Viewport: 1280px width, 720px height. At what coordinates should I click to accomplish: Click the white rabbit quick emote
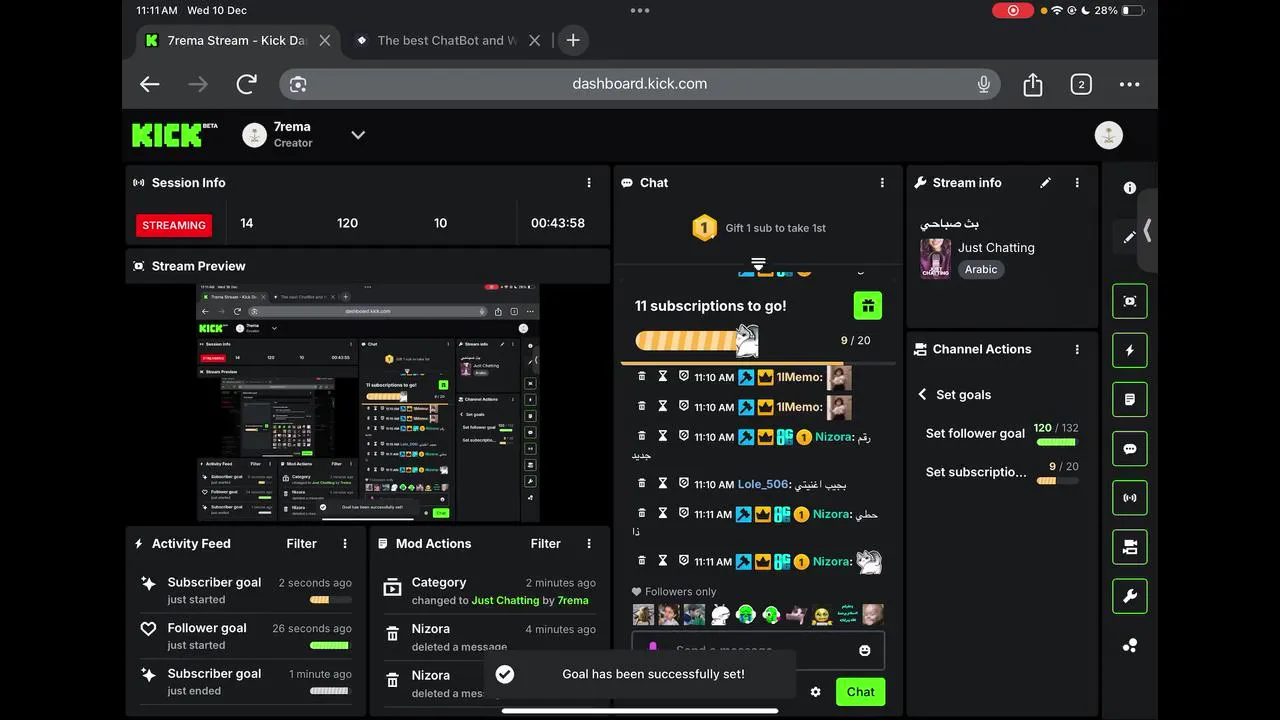(x=720, y=615)
